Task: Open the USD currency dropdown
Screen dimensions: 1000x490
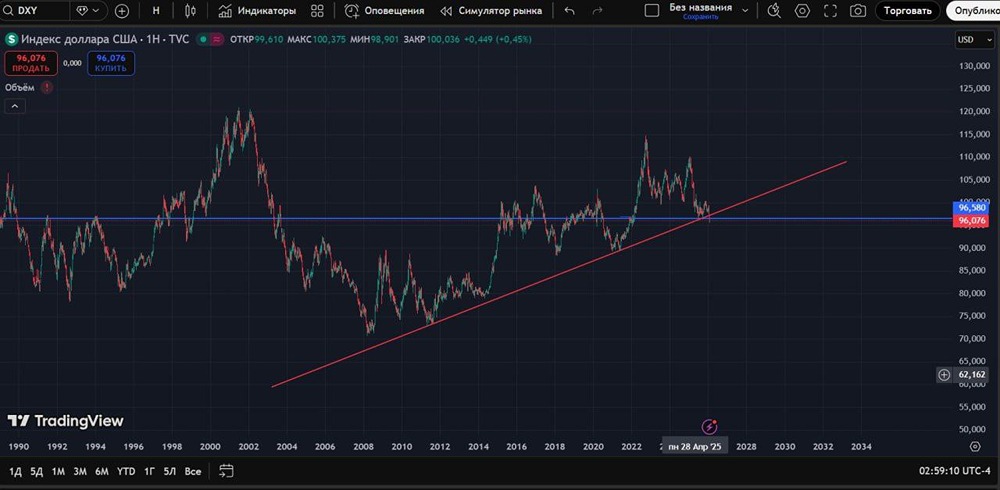Action: coord(973,40)
